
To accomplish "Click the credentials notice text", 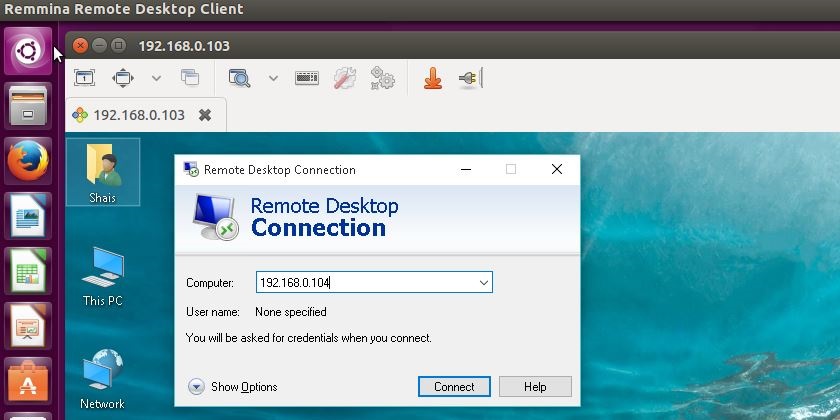I will pos(309,338).
